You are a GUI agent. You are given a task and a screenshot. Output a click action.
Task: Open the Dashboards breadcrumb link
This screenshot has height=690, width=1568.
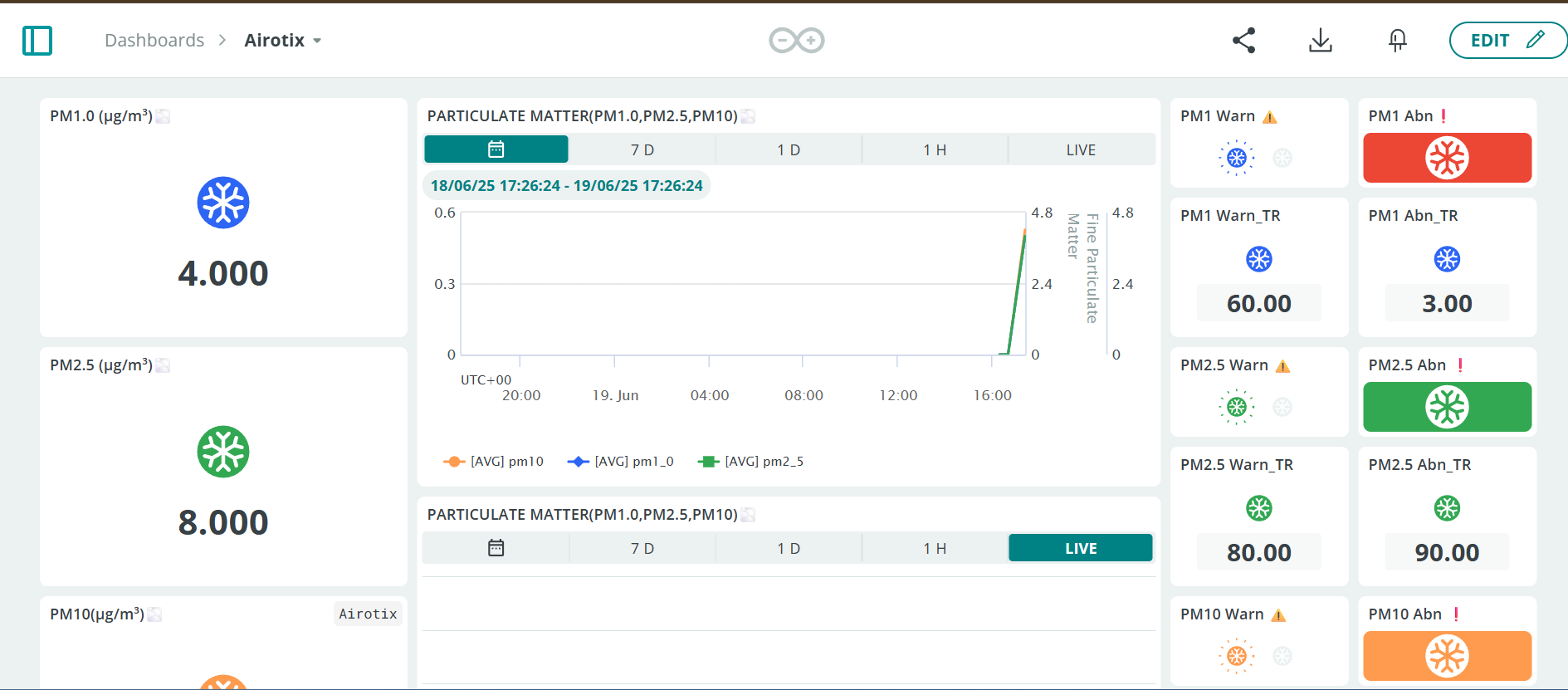click(x=154, y=40)
